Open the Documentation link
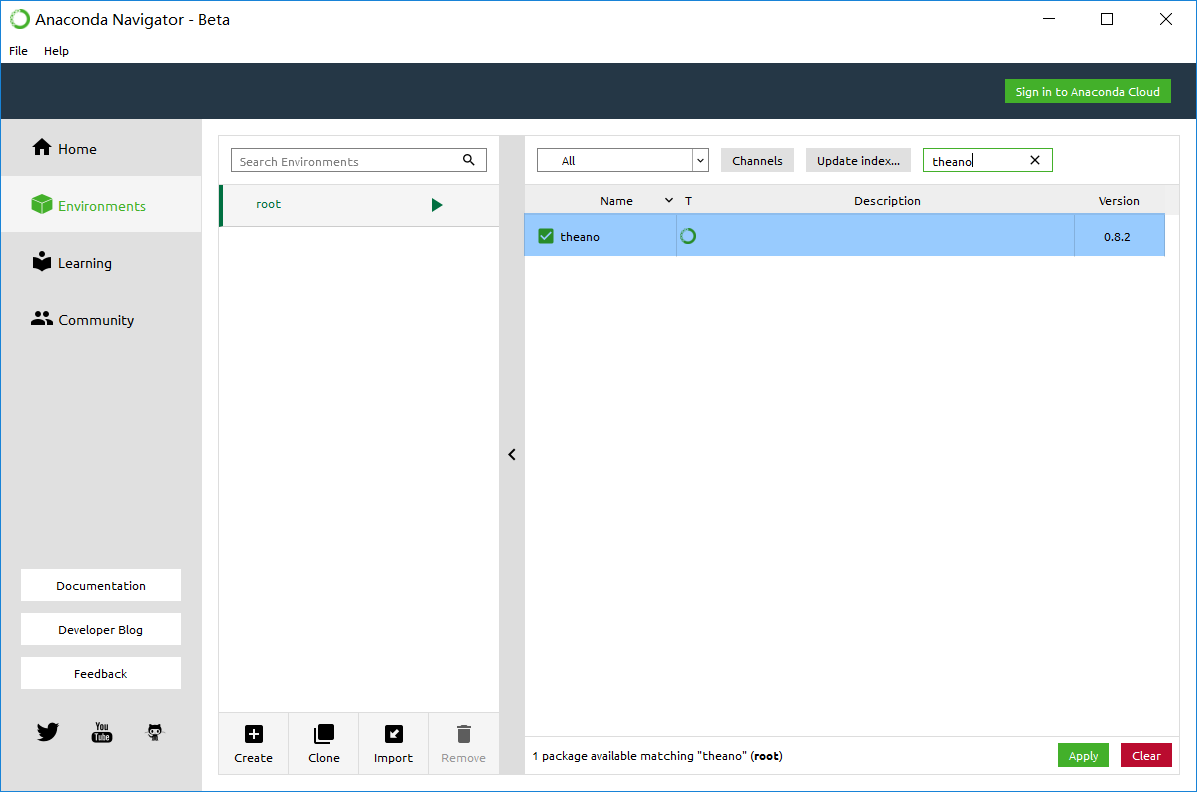The height and width of the screenshot is (792, 1197). click(x=101, y=585)
